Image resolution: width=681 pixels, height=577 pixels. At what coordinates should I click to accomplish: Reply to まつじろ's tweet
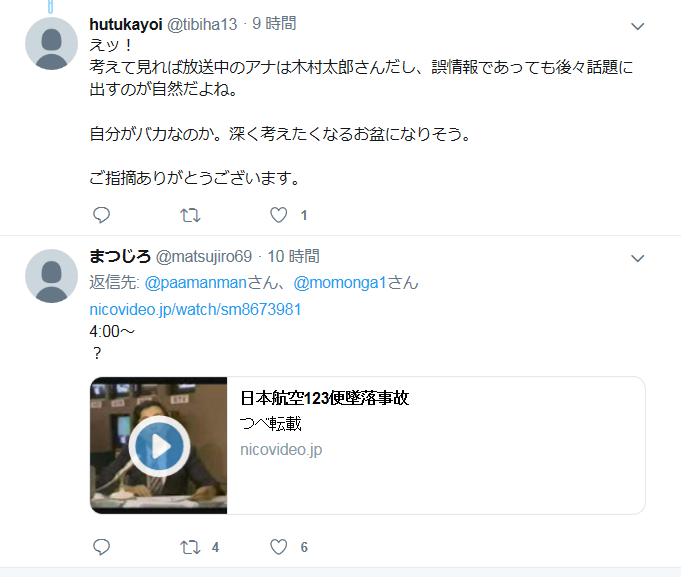[102, 547]
